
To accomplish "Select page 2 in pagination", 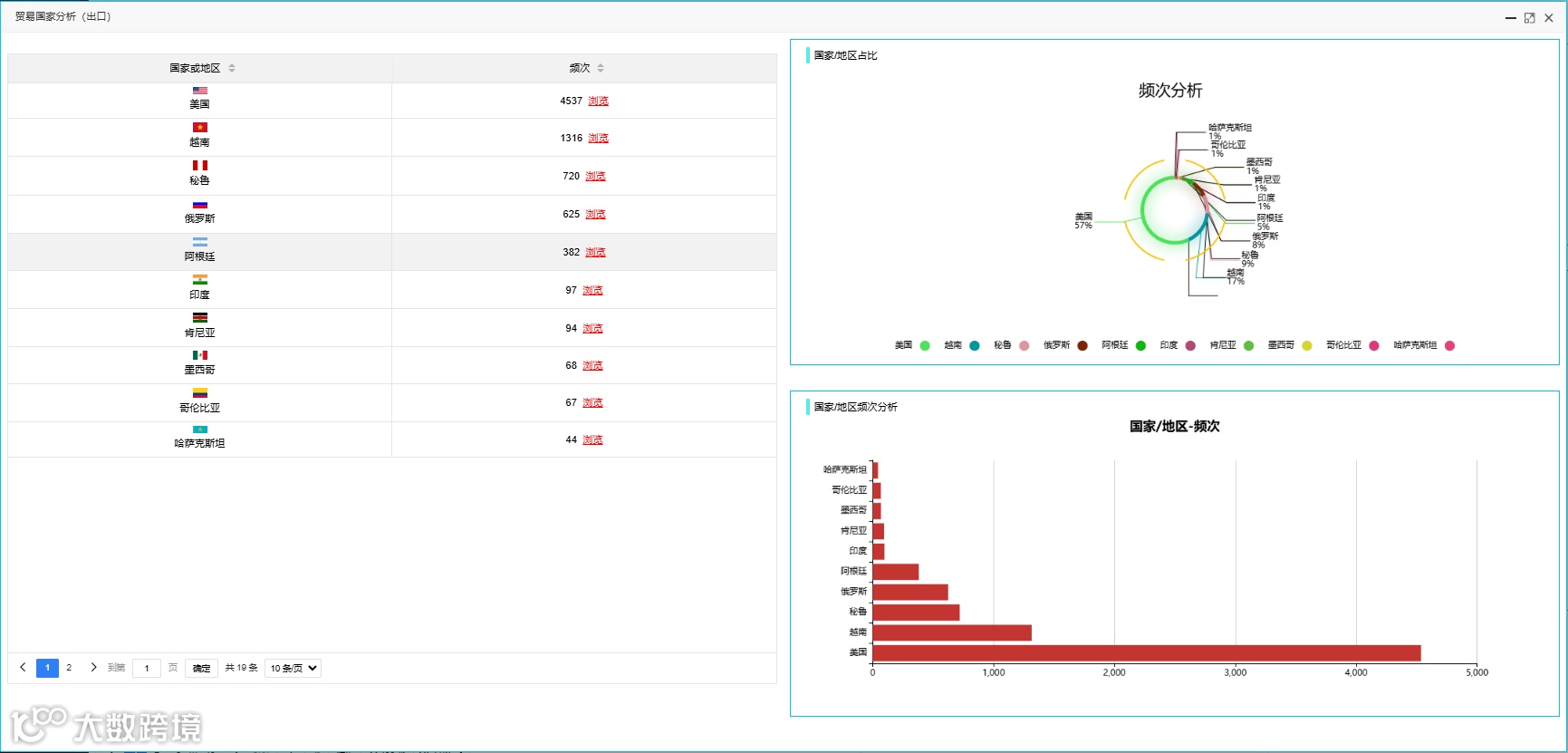I will tap(69, 668).
